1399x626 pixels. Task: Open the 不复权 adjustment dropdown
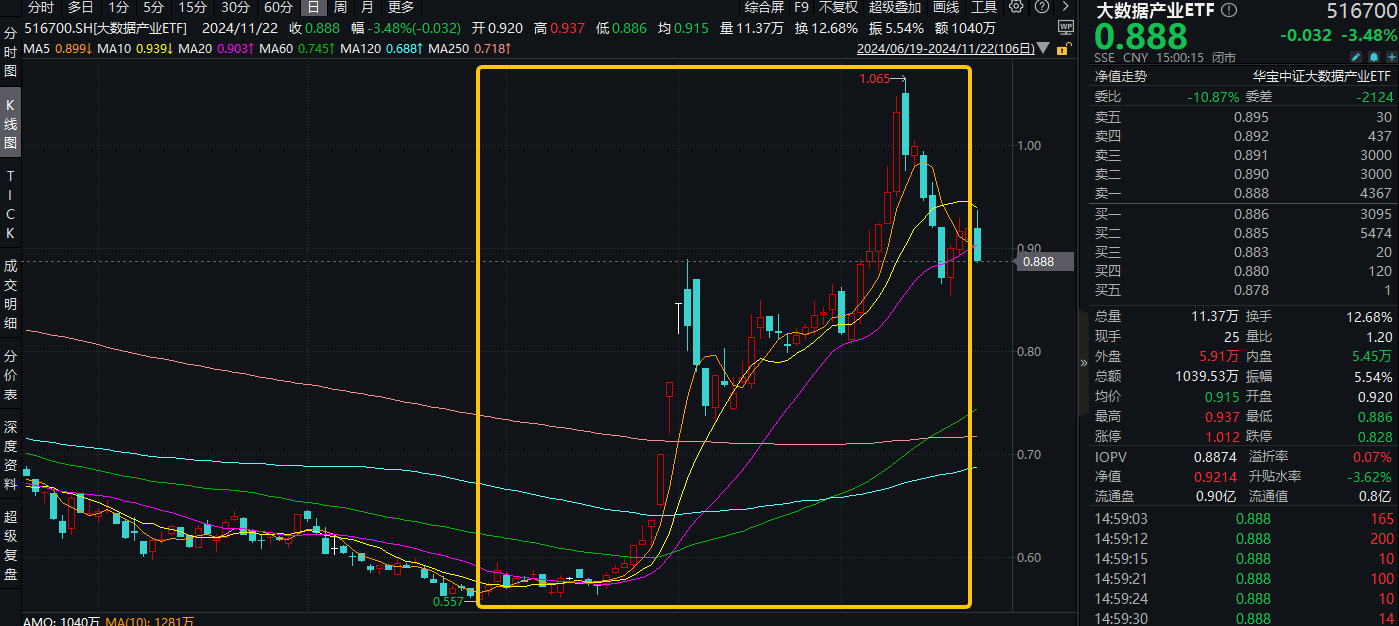(838, 7)
